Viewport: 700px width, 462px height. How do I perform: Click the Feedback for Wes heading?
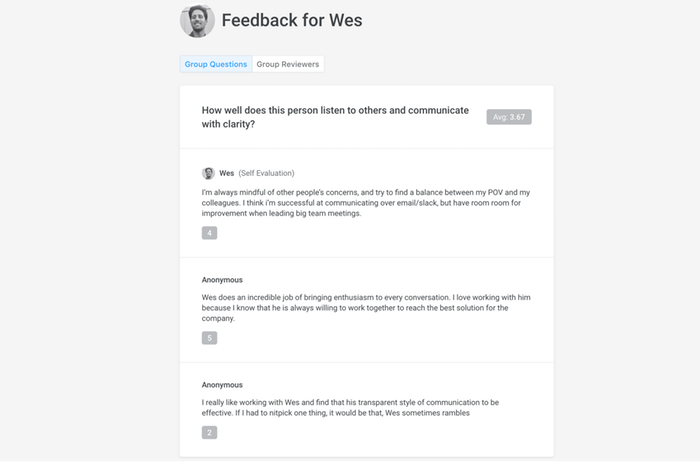click(292, 21)
